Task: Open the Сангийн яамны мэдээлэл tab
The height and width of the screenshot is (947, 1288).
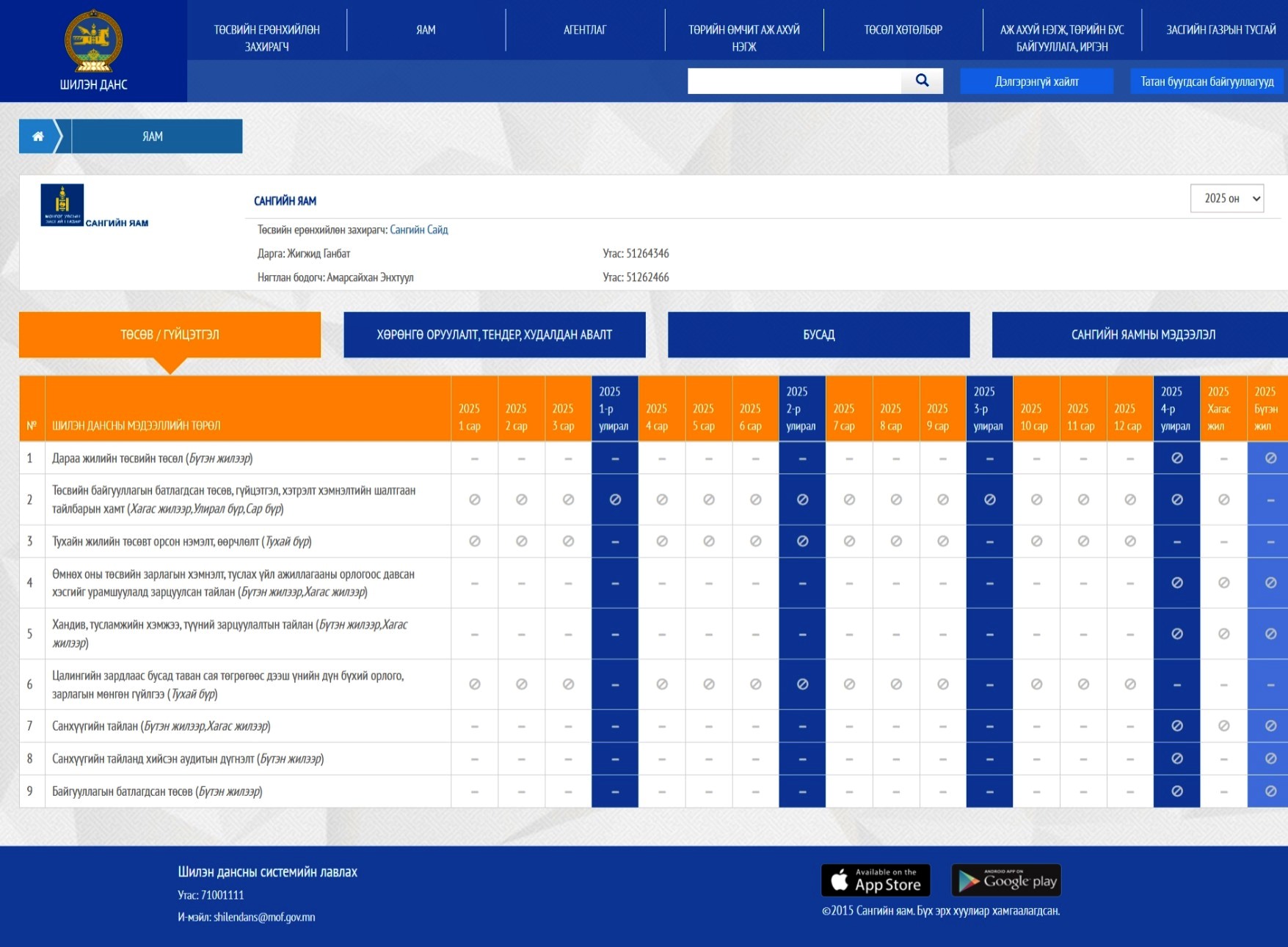Action: tap(1142, 335)
